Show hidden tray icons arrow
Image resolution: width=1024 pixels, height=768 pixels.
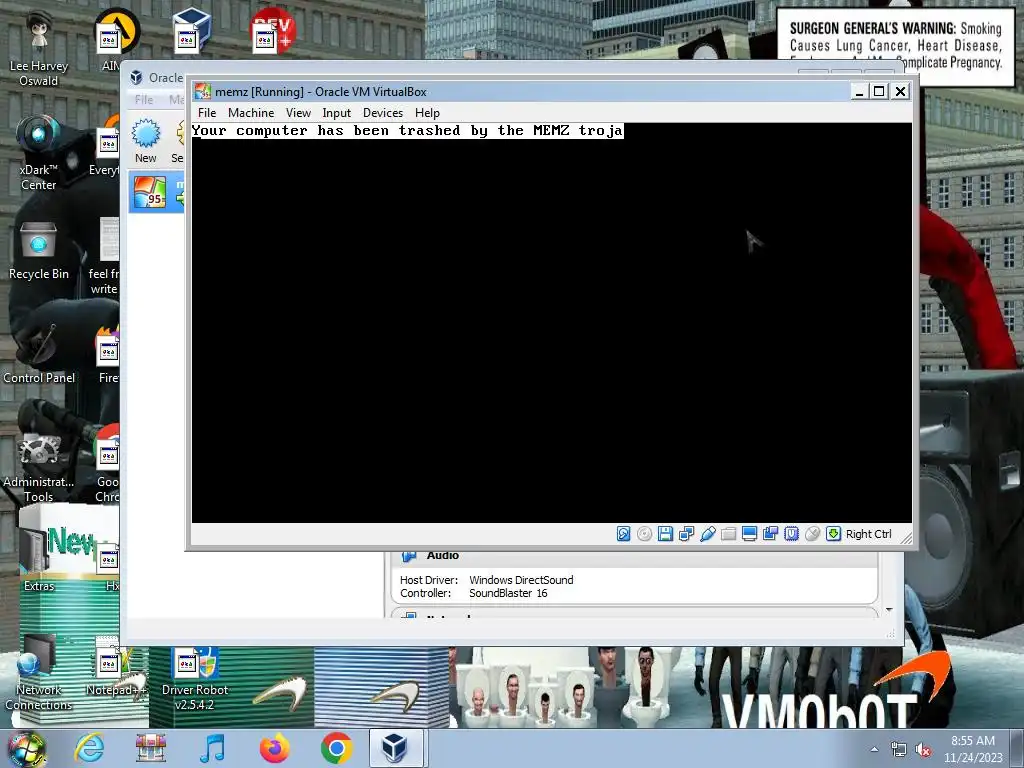point(874,750)
